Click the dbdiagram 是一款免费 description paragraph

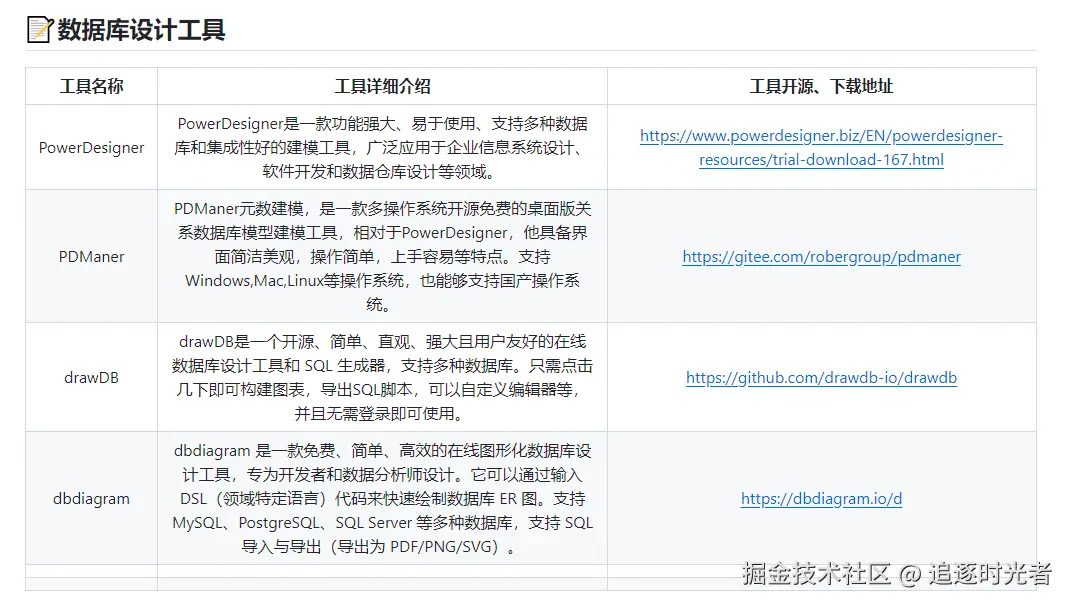(382, 499)
